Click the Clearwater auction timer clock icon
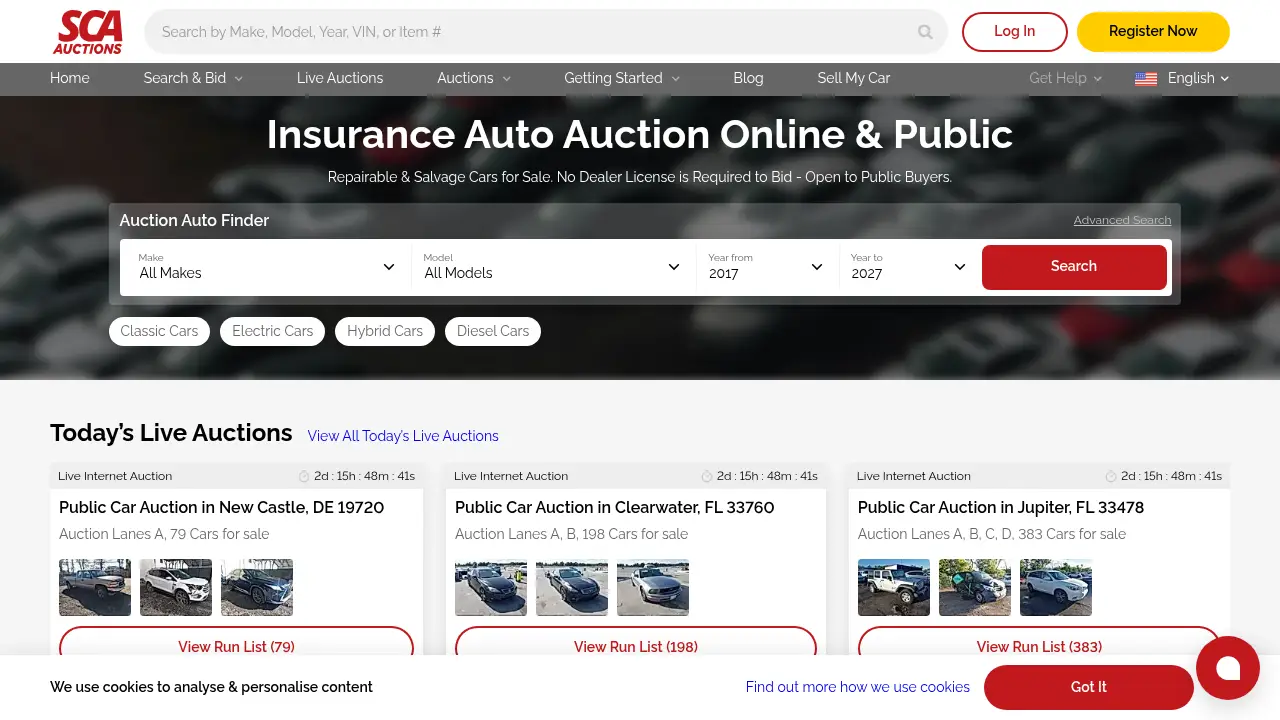This screenshot has width=1280, height=720. pos(707,476)
